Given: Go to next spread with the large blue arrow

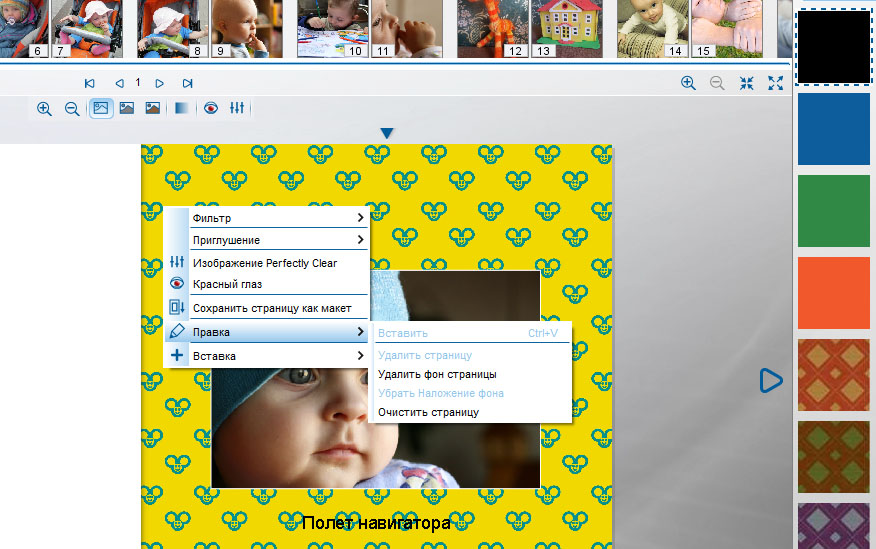Looking at the screenshot, I should [771, 380].
